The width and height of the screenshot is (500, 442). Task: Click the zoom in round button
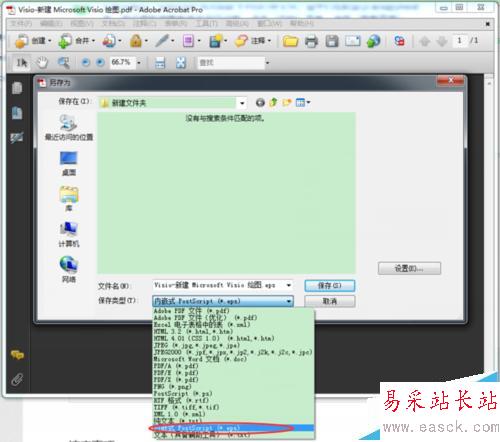click(100, 62)
